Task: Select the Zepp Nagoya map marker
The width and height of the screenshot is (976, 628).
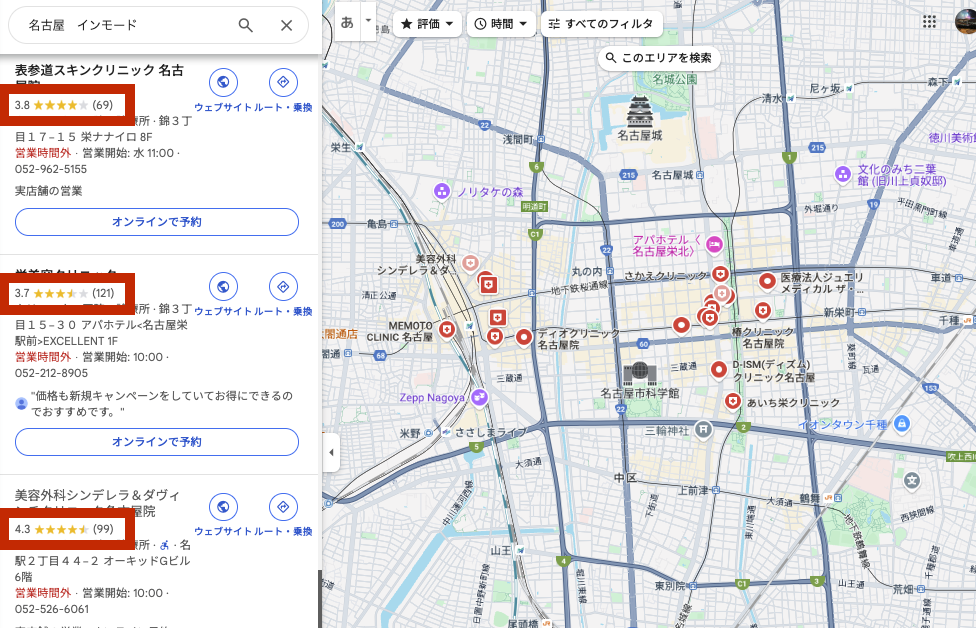Action: point(479,397)
